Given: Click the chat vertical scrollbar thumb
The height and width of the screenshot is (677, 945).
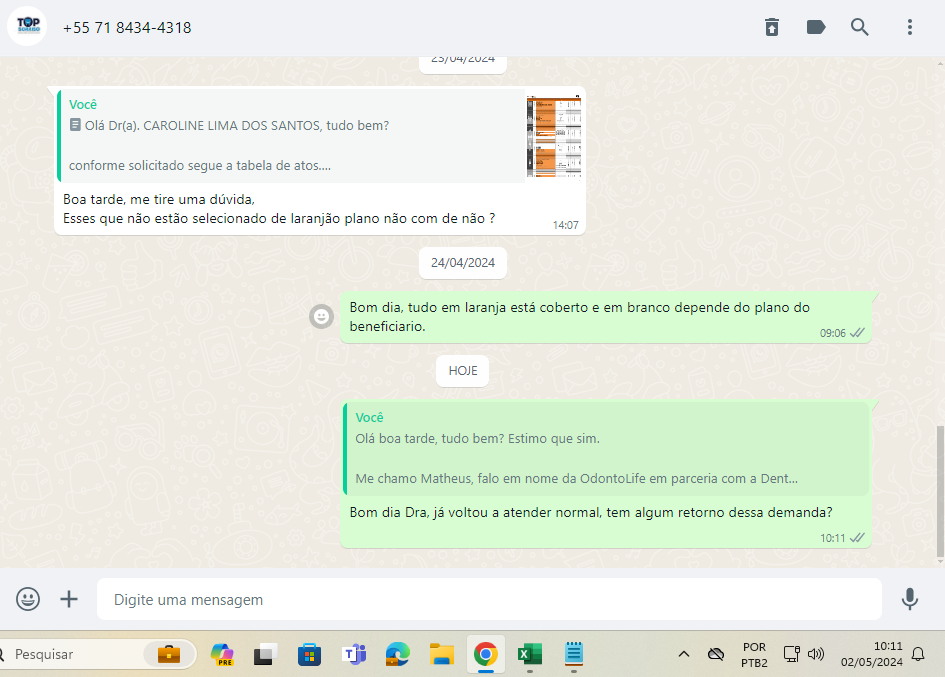Looking at the screenshot, I should 940,491.
